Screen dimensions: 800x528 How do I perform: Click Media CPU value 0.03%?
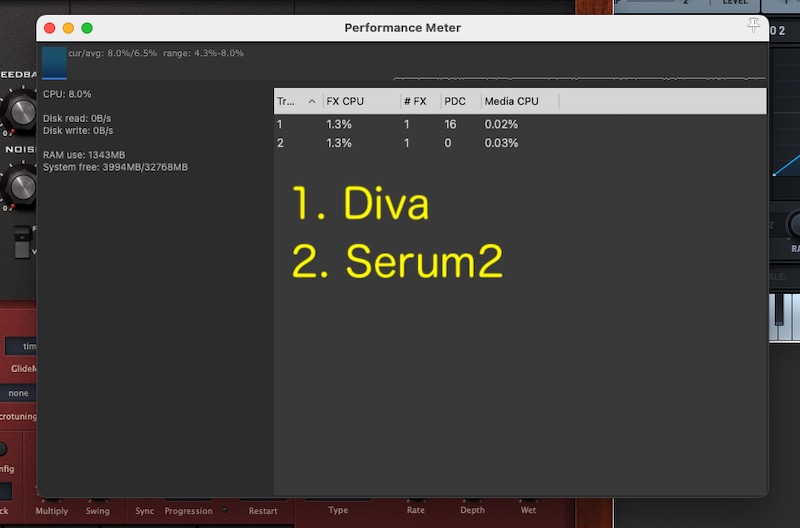(501, 143)
